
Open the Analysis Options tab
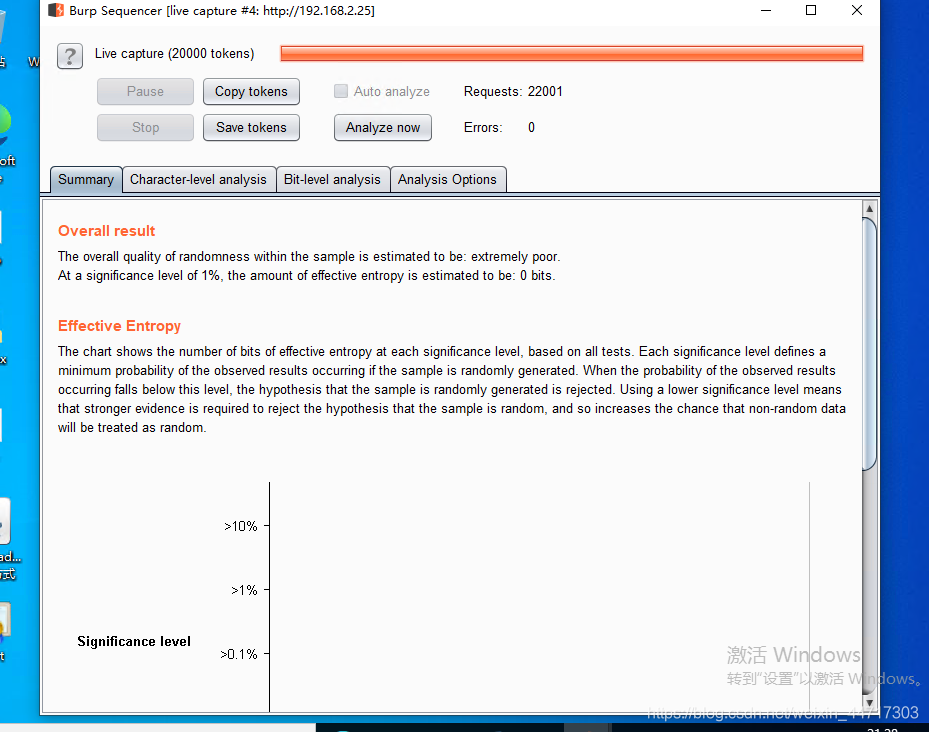click(x=447, y=180)
